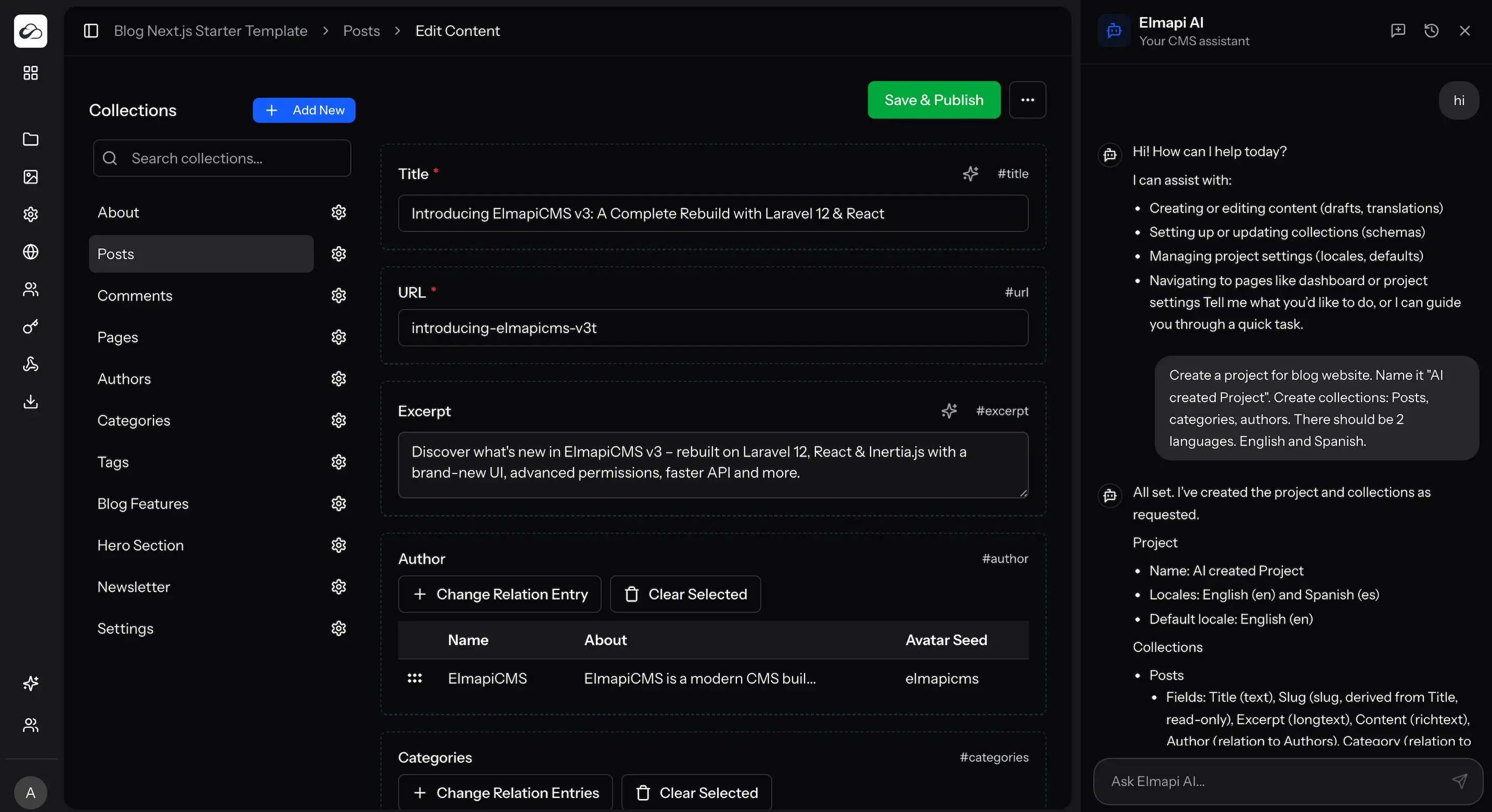Image resolution: width=1492 pixels, height=812 pixels.
Task: Open settings gear for Comments collection
Action: (x=339, y=296)
